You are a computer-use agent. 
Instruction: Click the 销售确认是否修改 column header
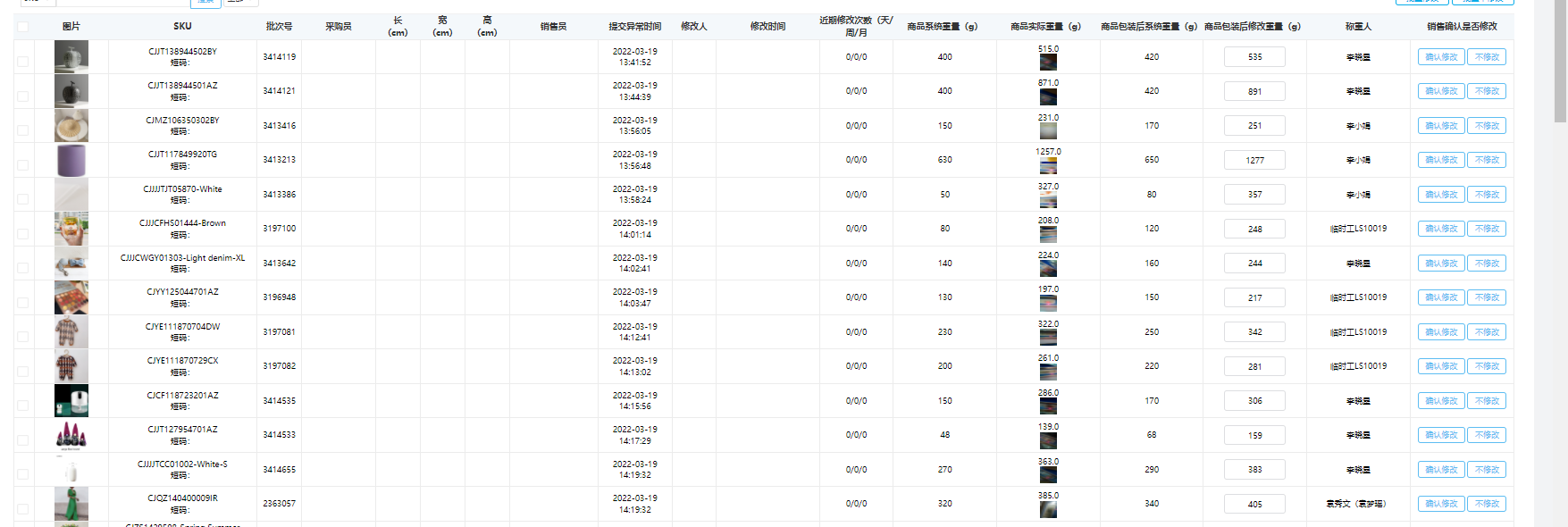point(1462,27)
